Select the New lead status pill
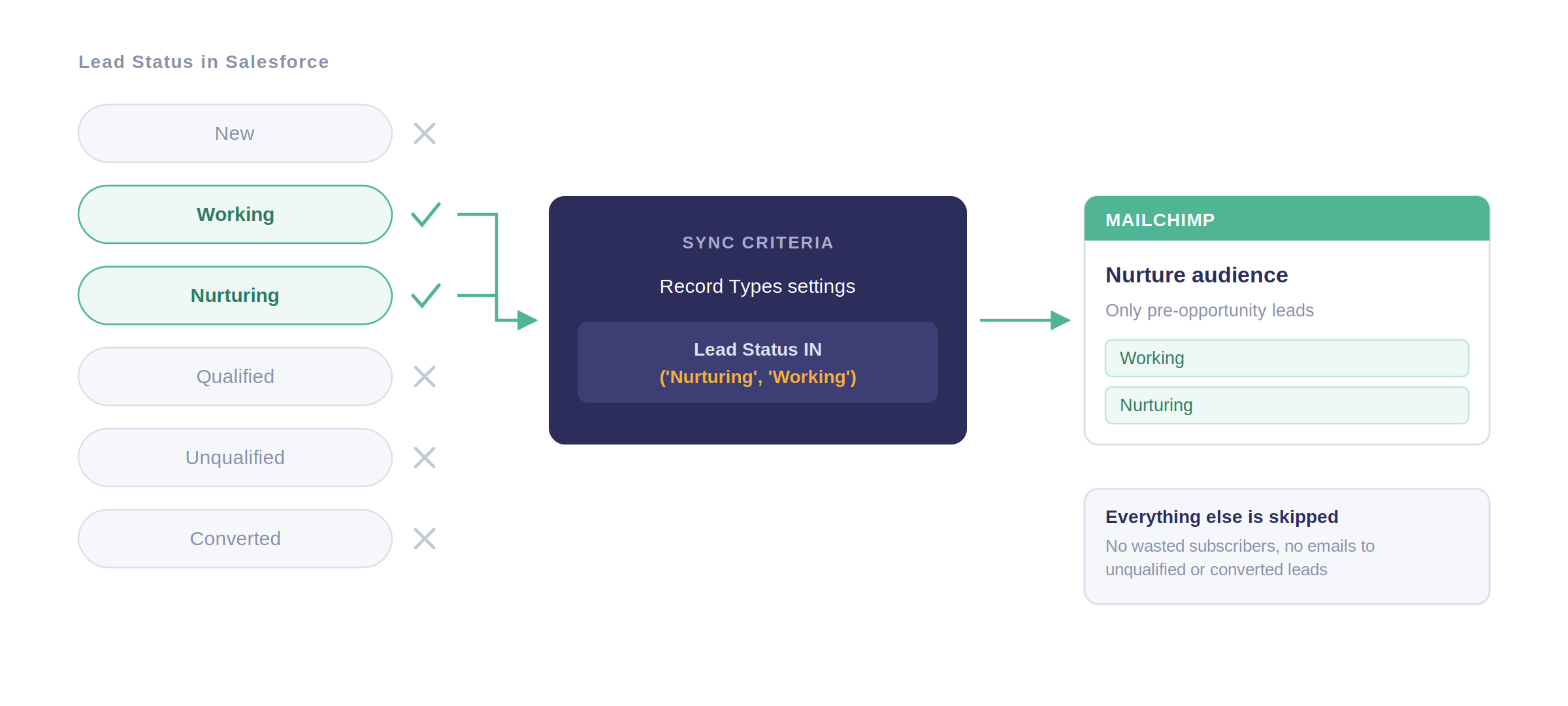 pos(235,133)
